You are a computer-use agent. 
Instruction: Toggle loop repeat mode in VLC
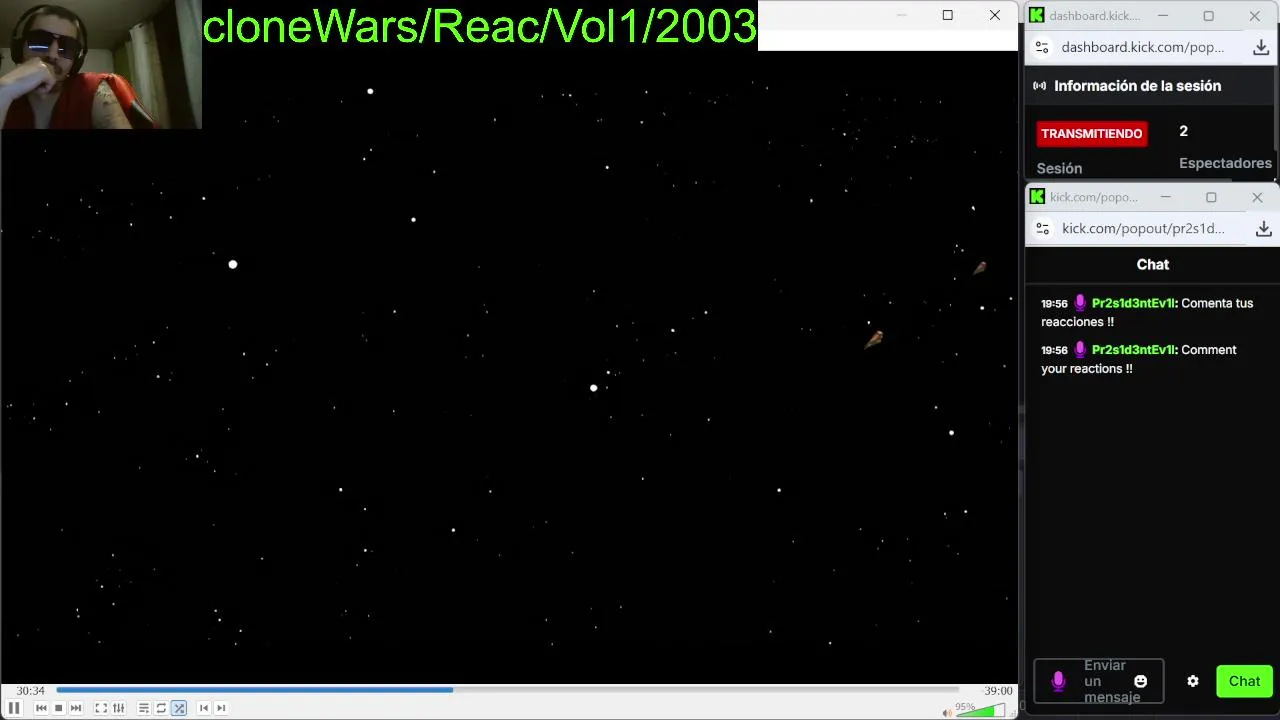161,708
